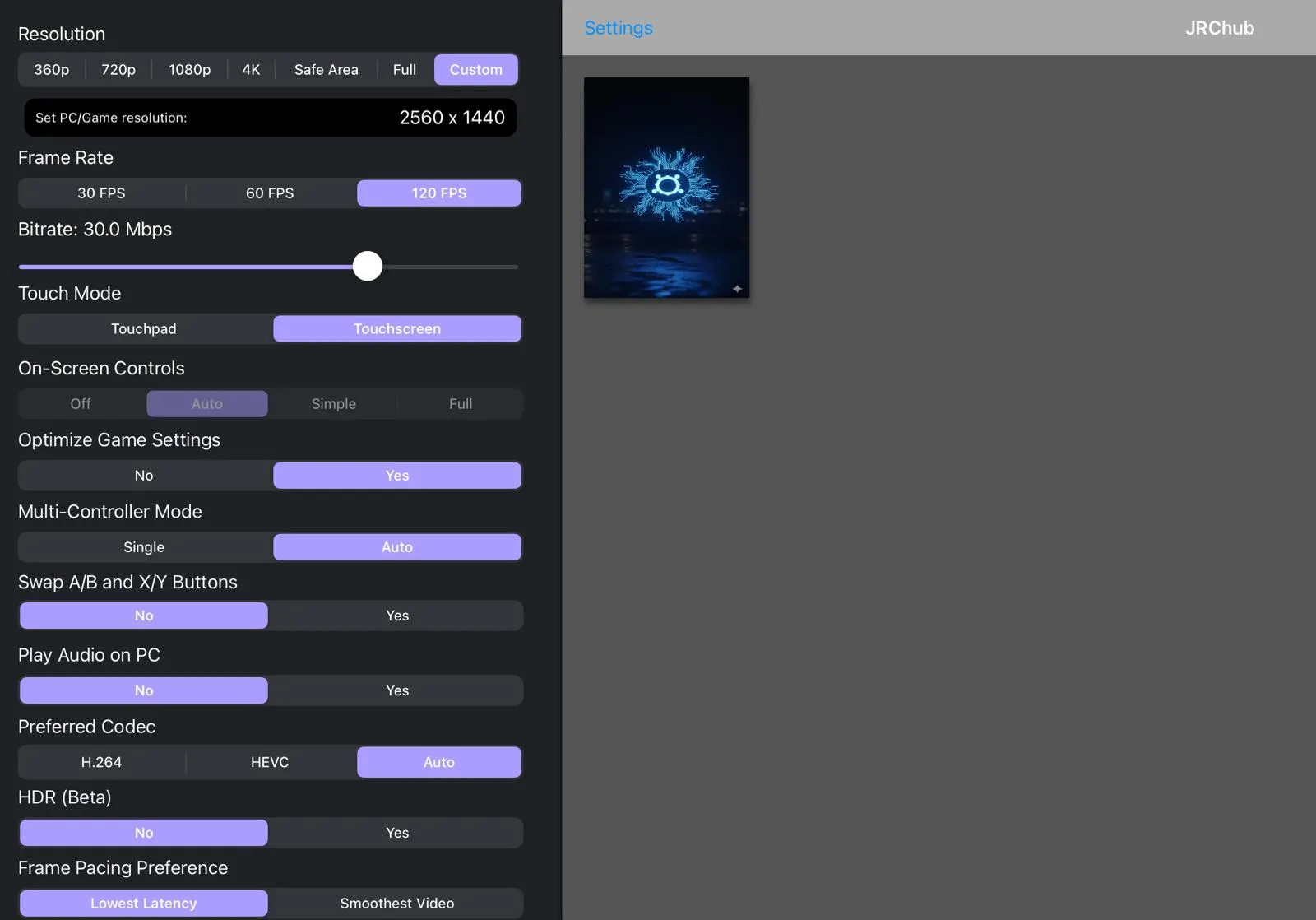1316x920 pixels.
Task: Click the Settings link in header
Action: (x=619, y=28)
